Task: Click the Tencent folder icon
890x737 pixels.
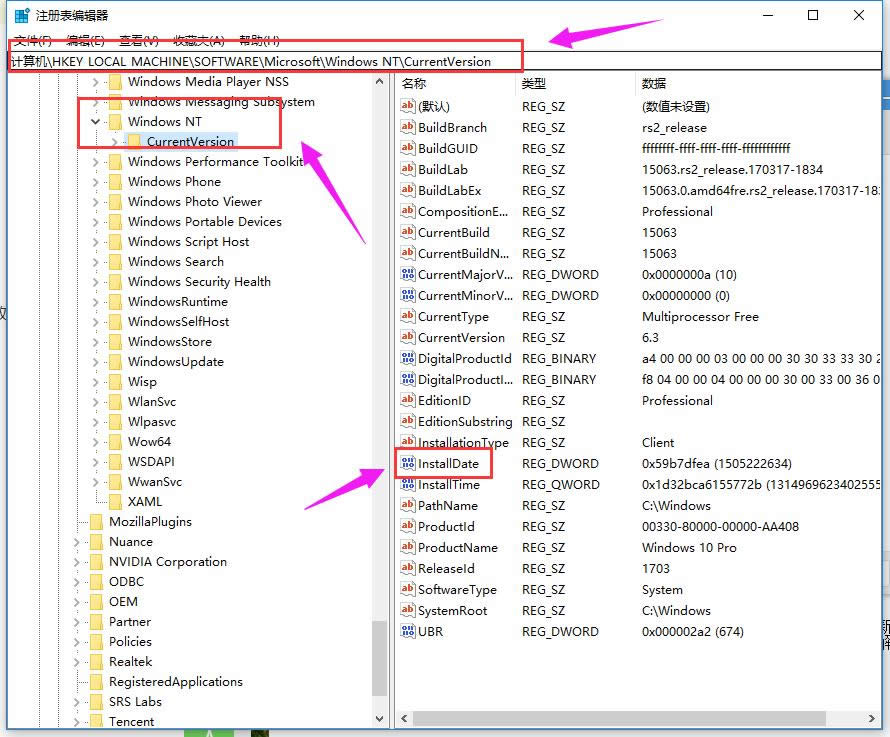Action: coord(96,722)
